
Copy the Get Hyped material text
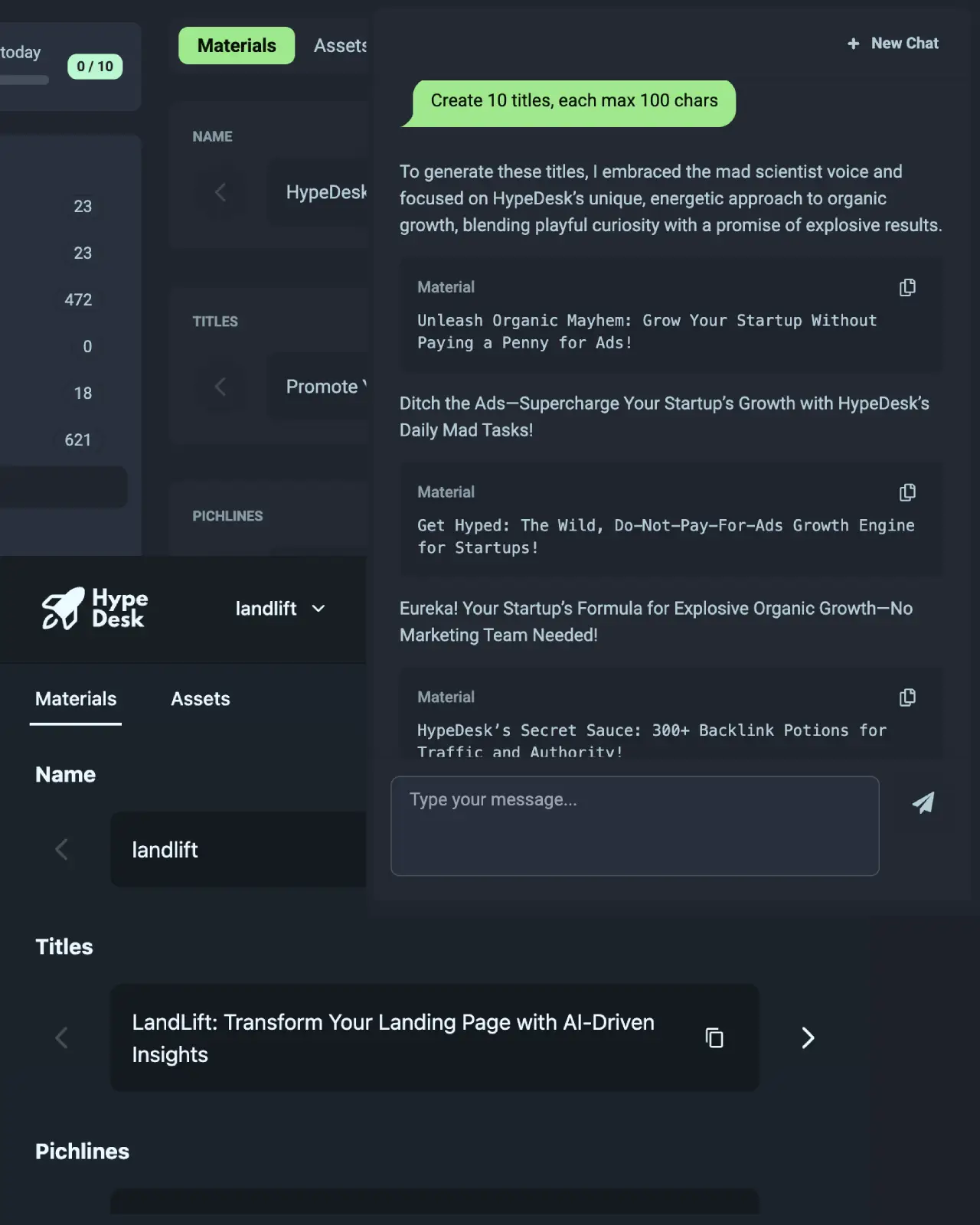pos(907,492)
